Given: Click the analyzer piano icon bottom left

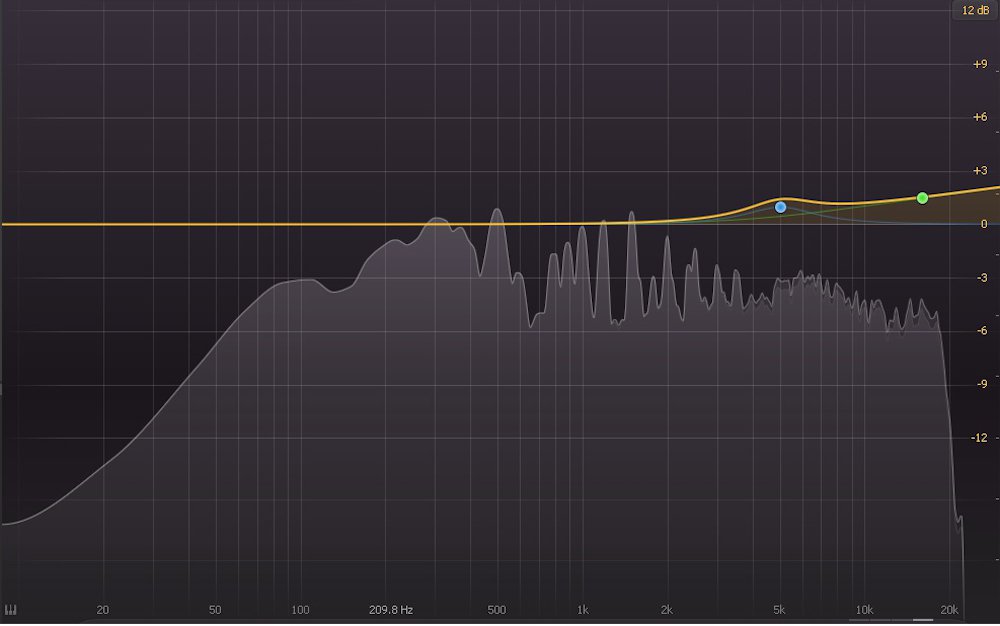Looking at the screenshot, I should point(11,608).
